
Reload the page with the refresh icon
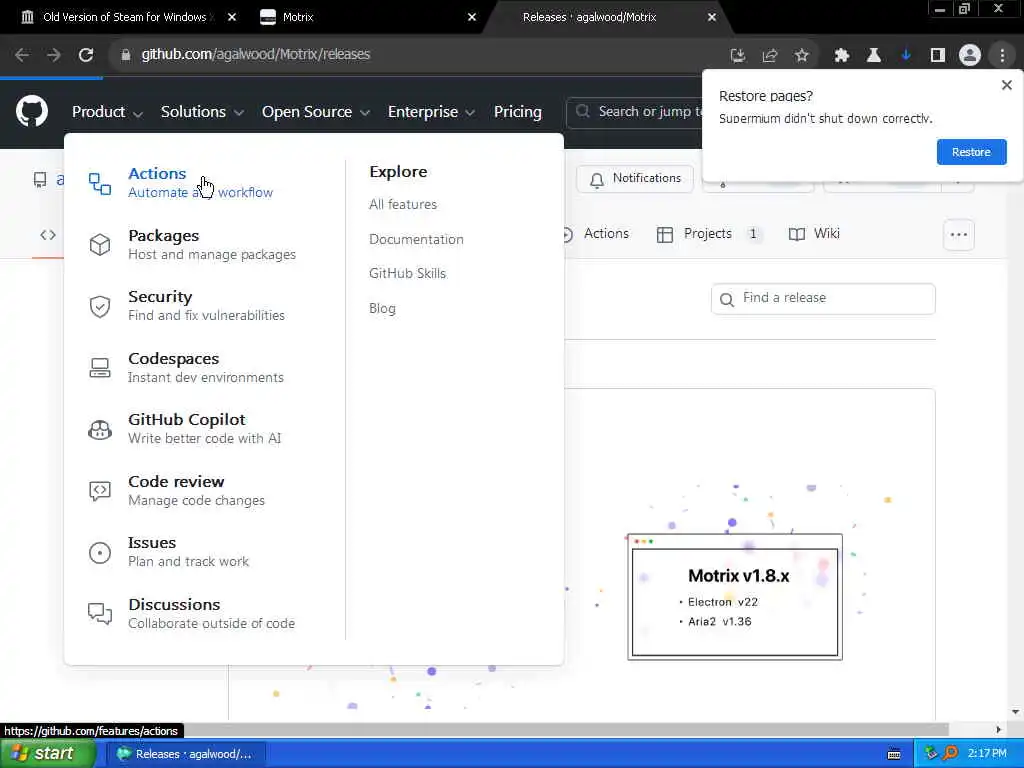tap(86, 55)
